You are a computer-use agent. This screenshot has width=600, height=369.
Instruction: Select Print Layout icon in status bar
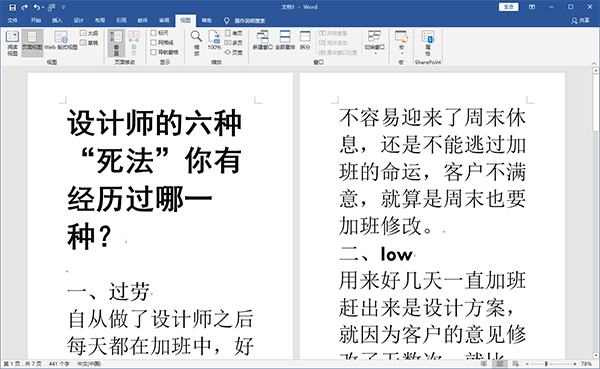(500, 364)
